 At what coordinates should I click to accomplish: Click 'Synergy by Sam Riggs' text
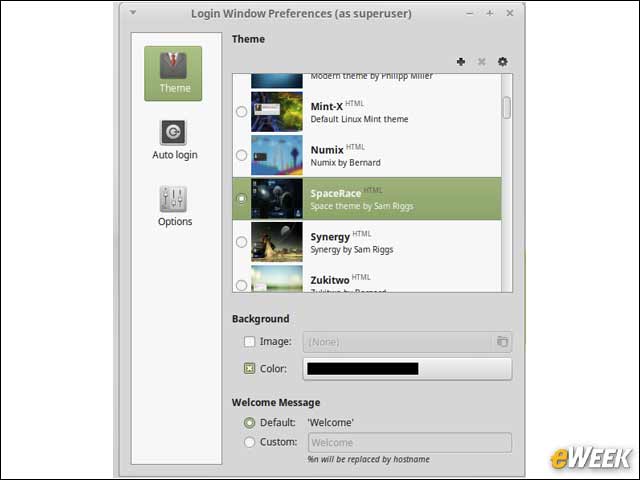(x=351, y=250)
